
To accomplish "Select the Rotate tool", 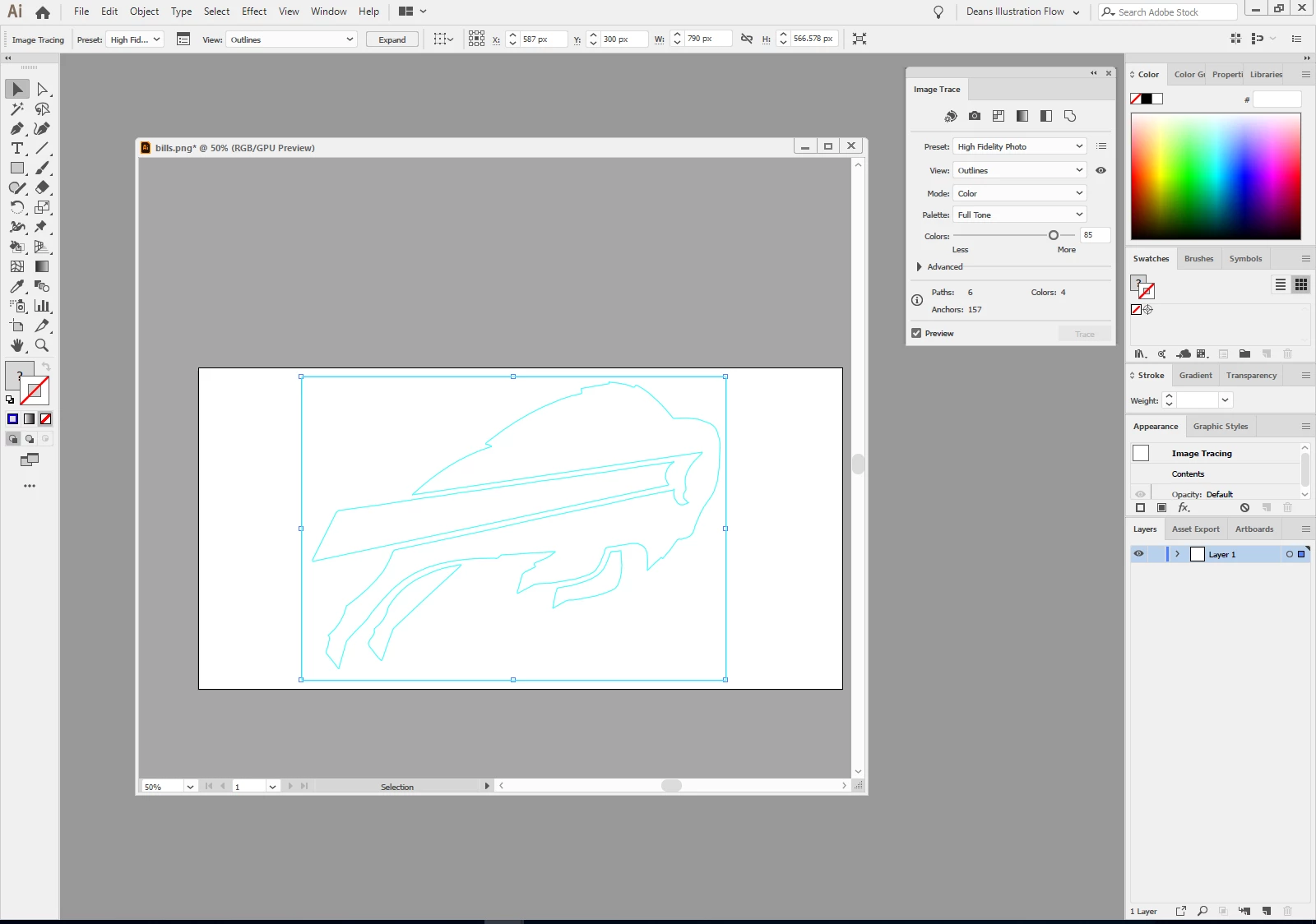I will click(x=17, y=207).
